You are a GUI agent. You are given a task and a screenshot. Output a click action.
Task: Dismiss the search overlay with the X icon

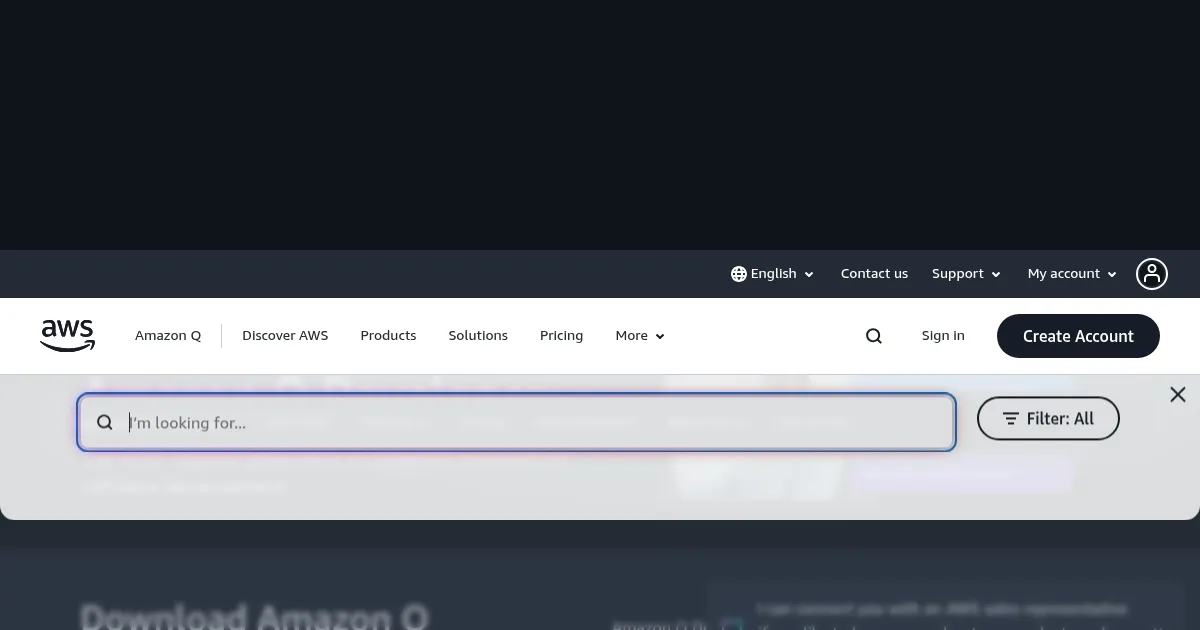(1178, 394)
